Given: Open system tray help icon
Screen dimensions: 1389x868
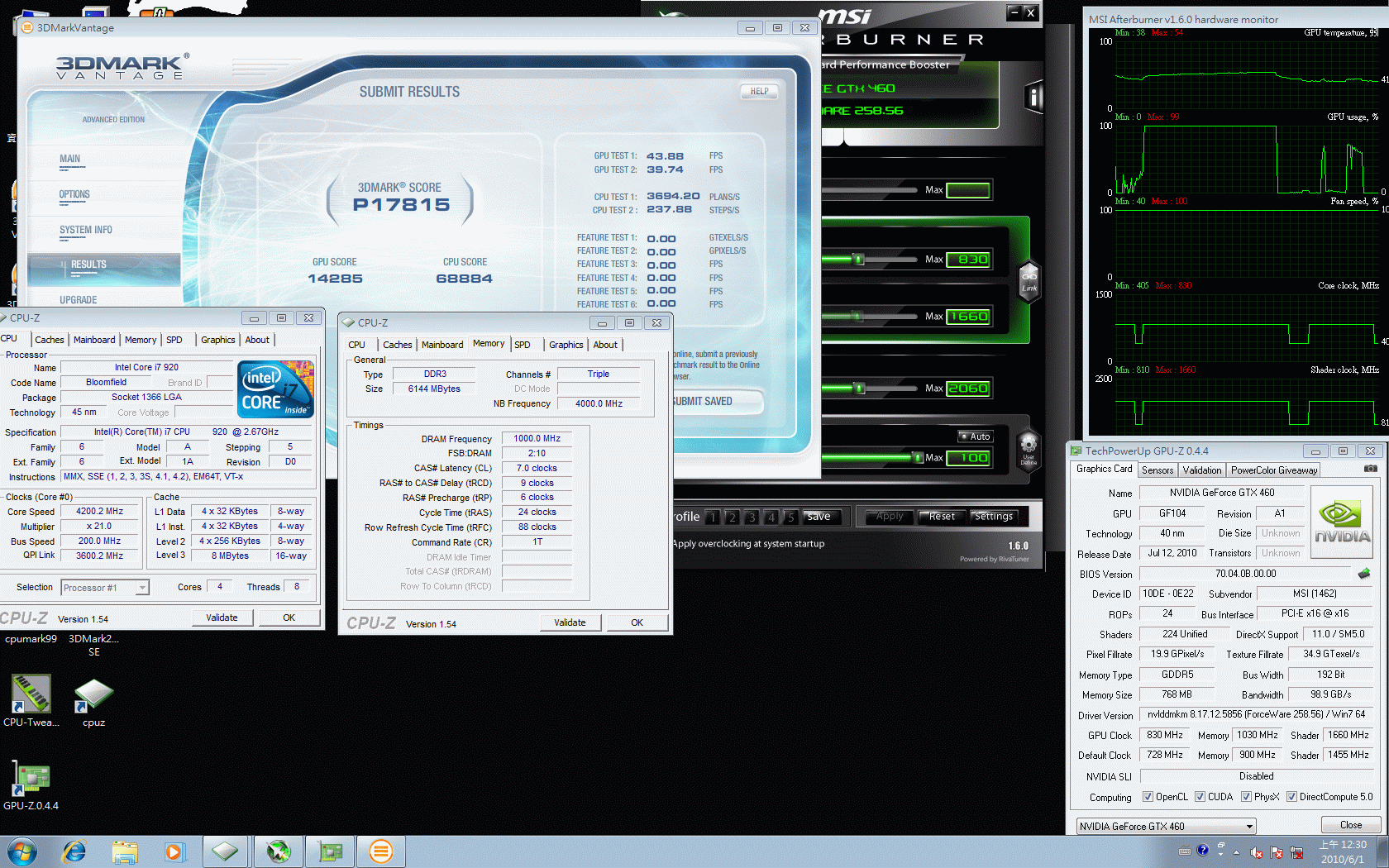Looking at the screenshot, I should 1203,850.
